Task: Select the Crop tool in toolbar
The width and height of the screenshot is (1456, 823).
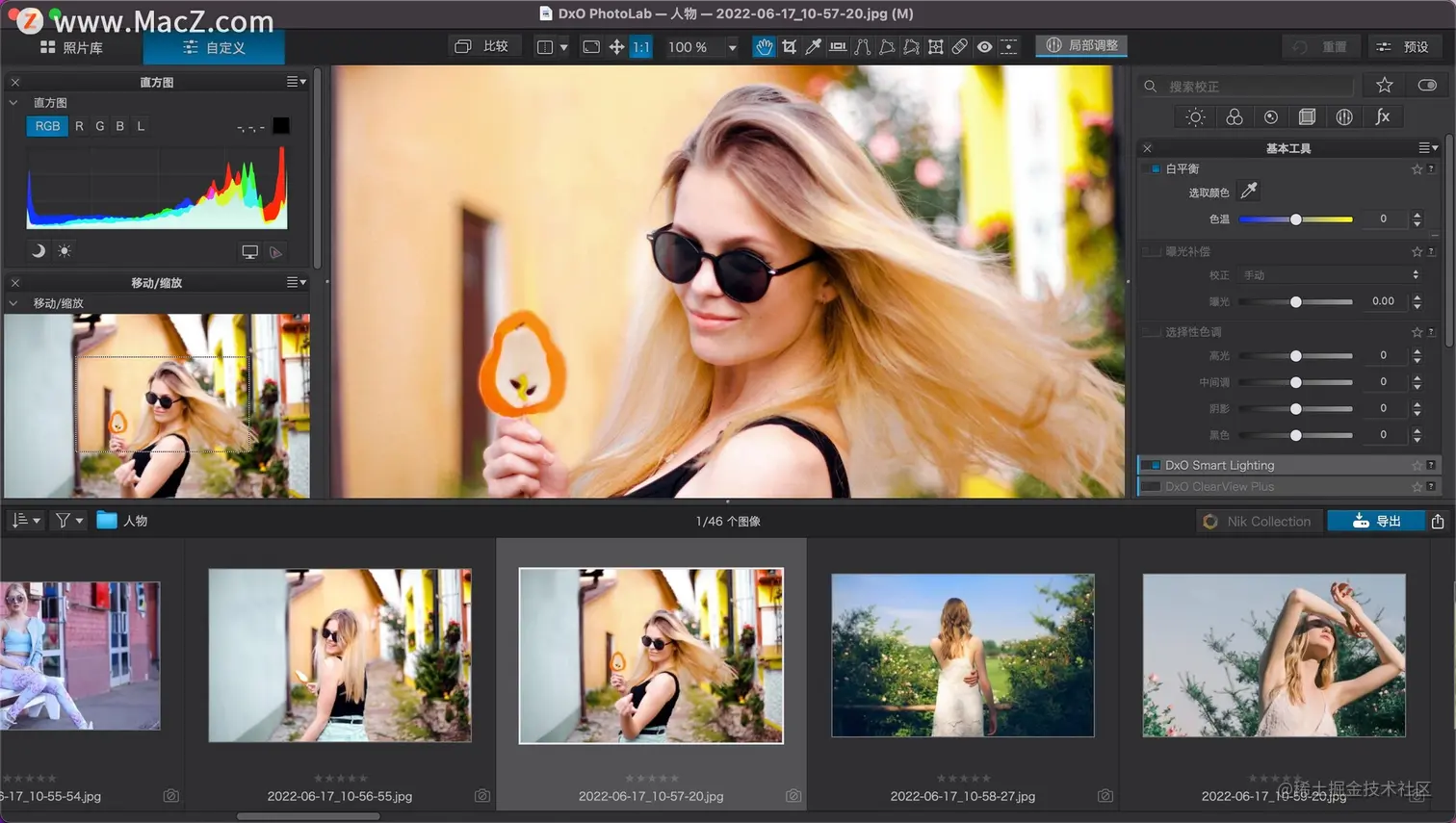Action: (789, 46)
